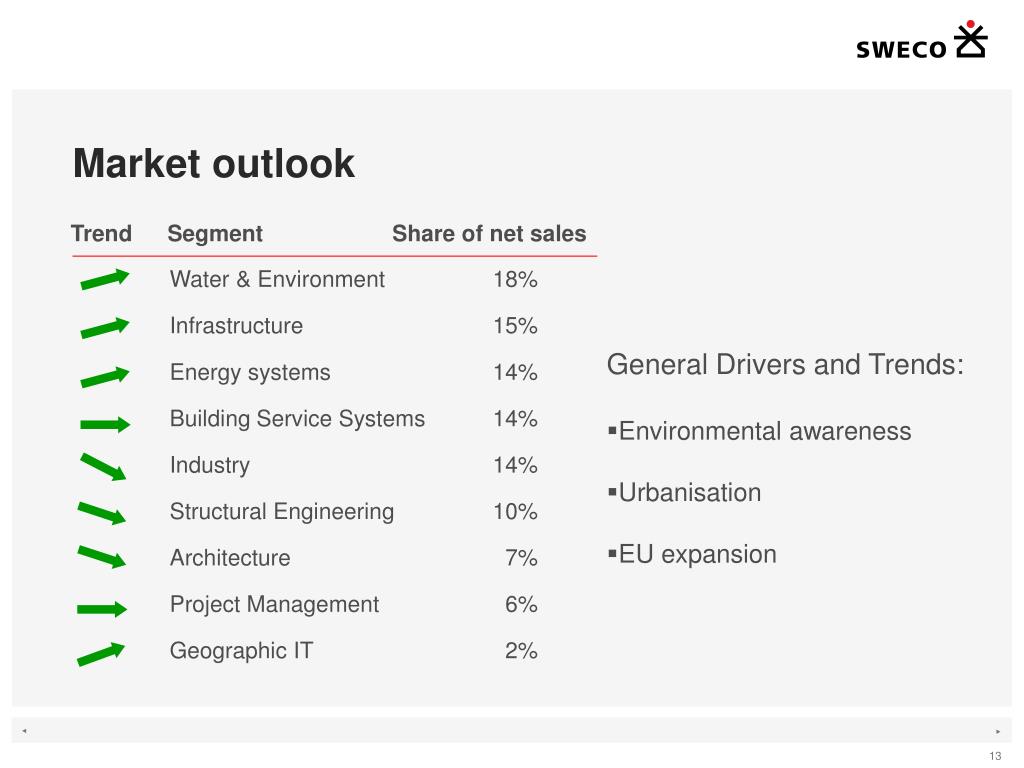Select the green arrow beside Energy systems
Screen dimensions: 1024x768
104,377
